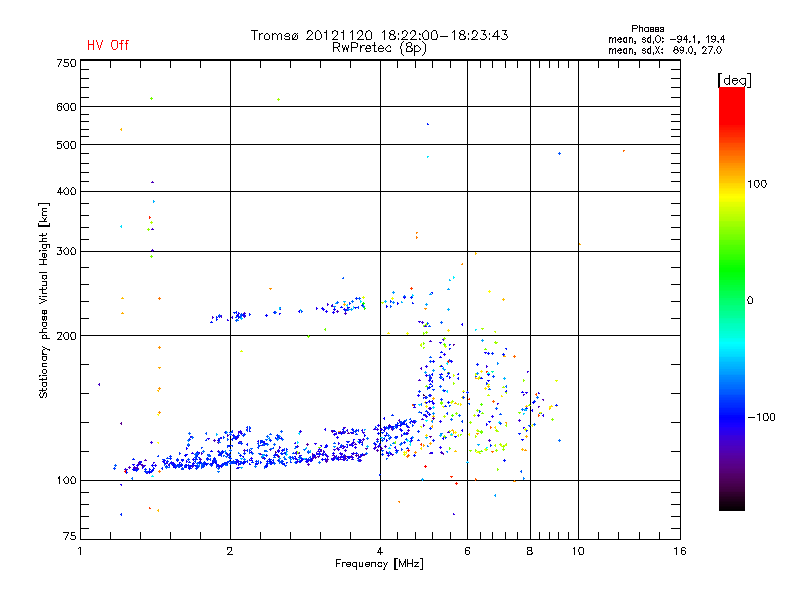Click y-axis tick label "500"
The width and height of the screenshot is (800, 600).
[67, 145]
